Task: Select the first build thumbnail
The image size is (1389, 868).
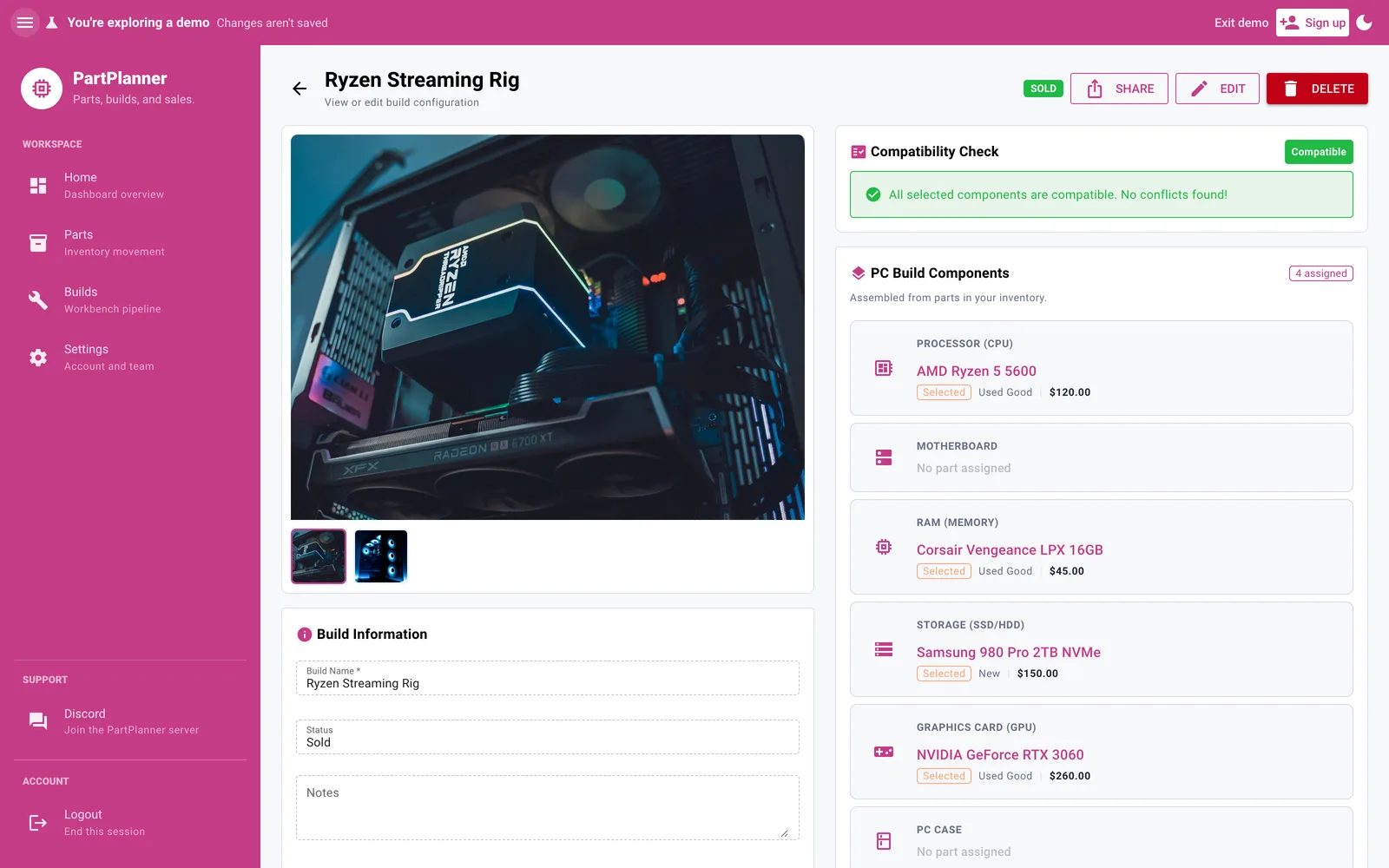Action: (x=319, y=556)
